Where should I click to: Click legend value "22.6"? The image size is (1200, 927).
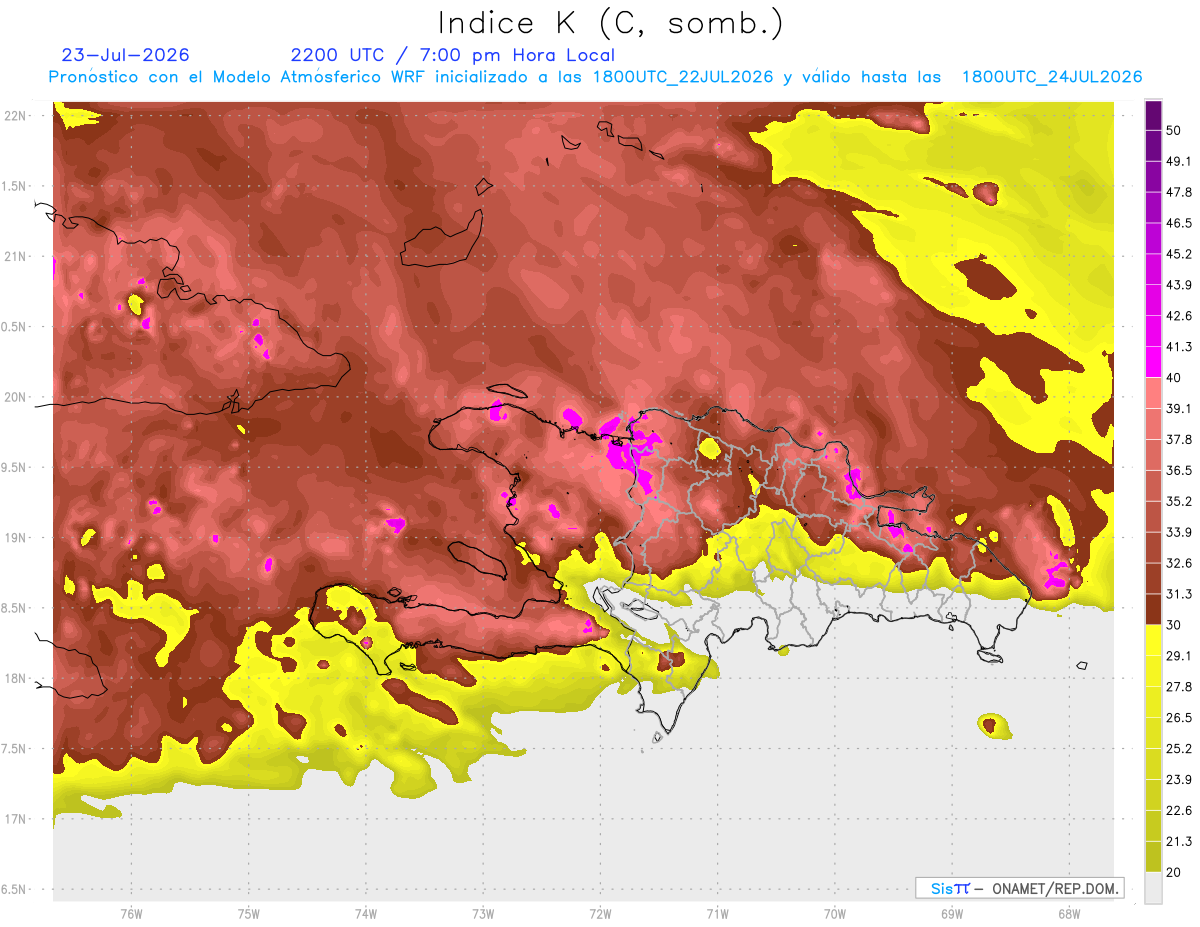point(1178,810)
